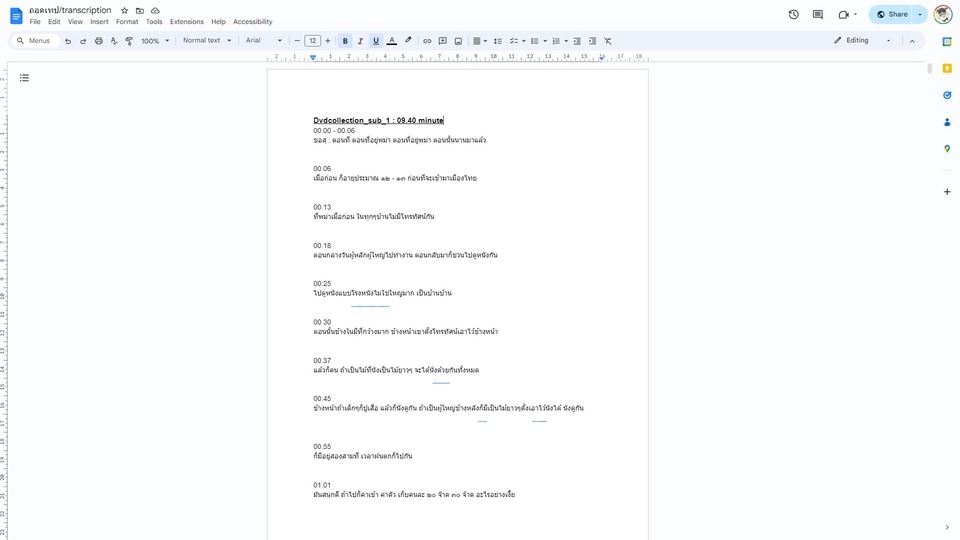Start a Meet video call
Viewport: 960px width, 540px height.
coord(847,14)
